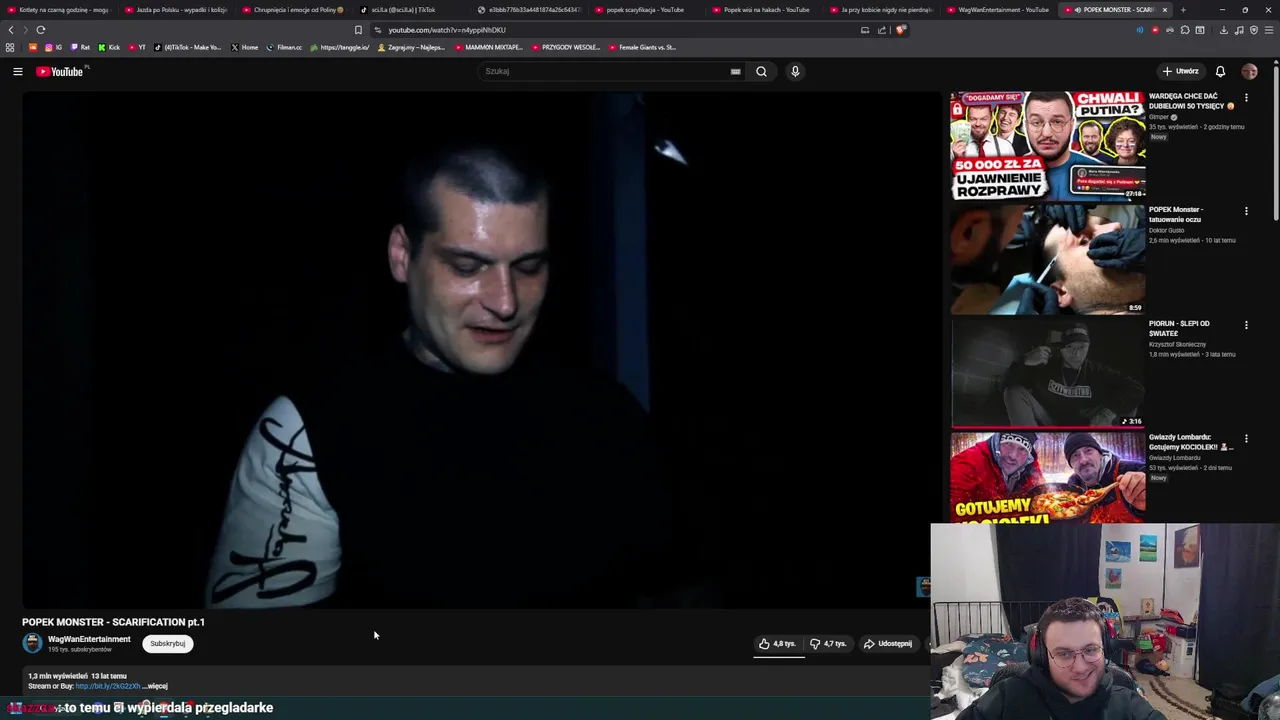Viewport: 1280px width, 720px height.
Task: Open options menu for POPEK Monster tatuowanie video
Action: coord(1246,211)
